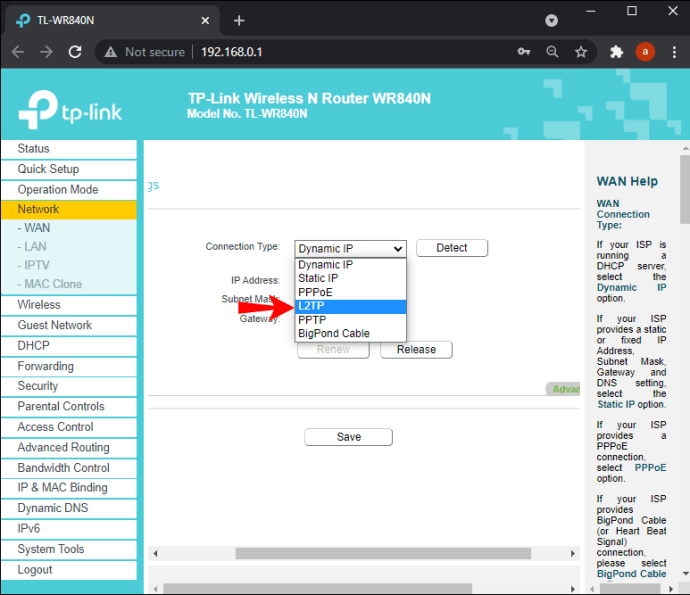690x595 pixels.
Task: Click the Connection Type dropdown box
Action: click(350, 249)
